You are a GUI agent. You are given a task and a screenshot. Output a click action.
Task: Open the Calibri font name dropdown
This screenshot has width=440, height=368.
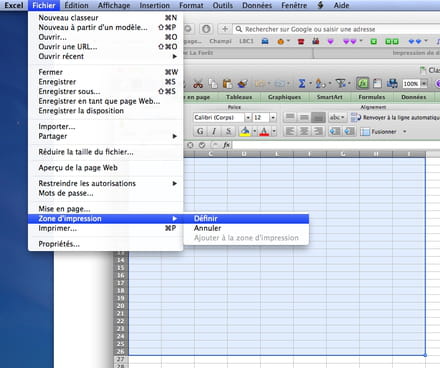(x=248, y=117)
